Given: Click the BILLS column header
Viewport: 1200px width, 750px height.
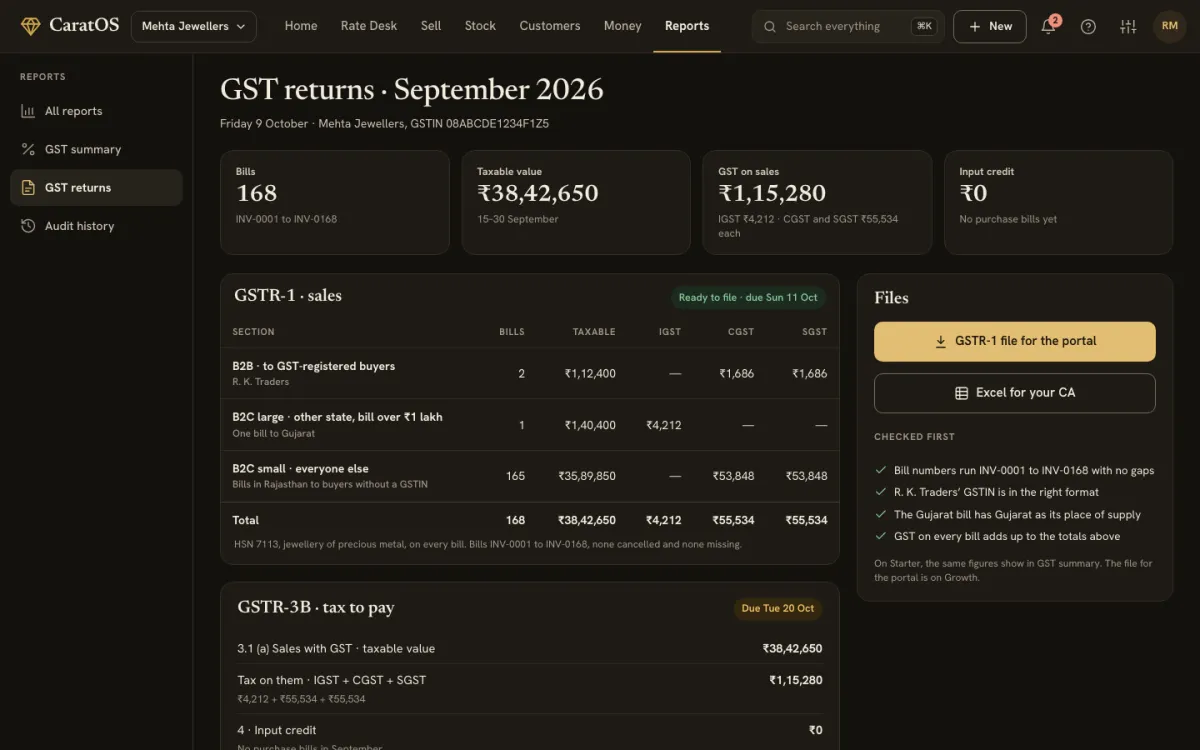Looking at the screenshot, I should pos(512,332).
